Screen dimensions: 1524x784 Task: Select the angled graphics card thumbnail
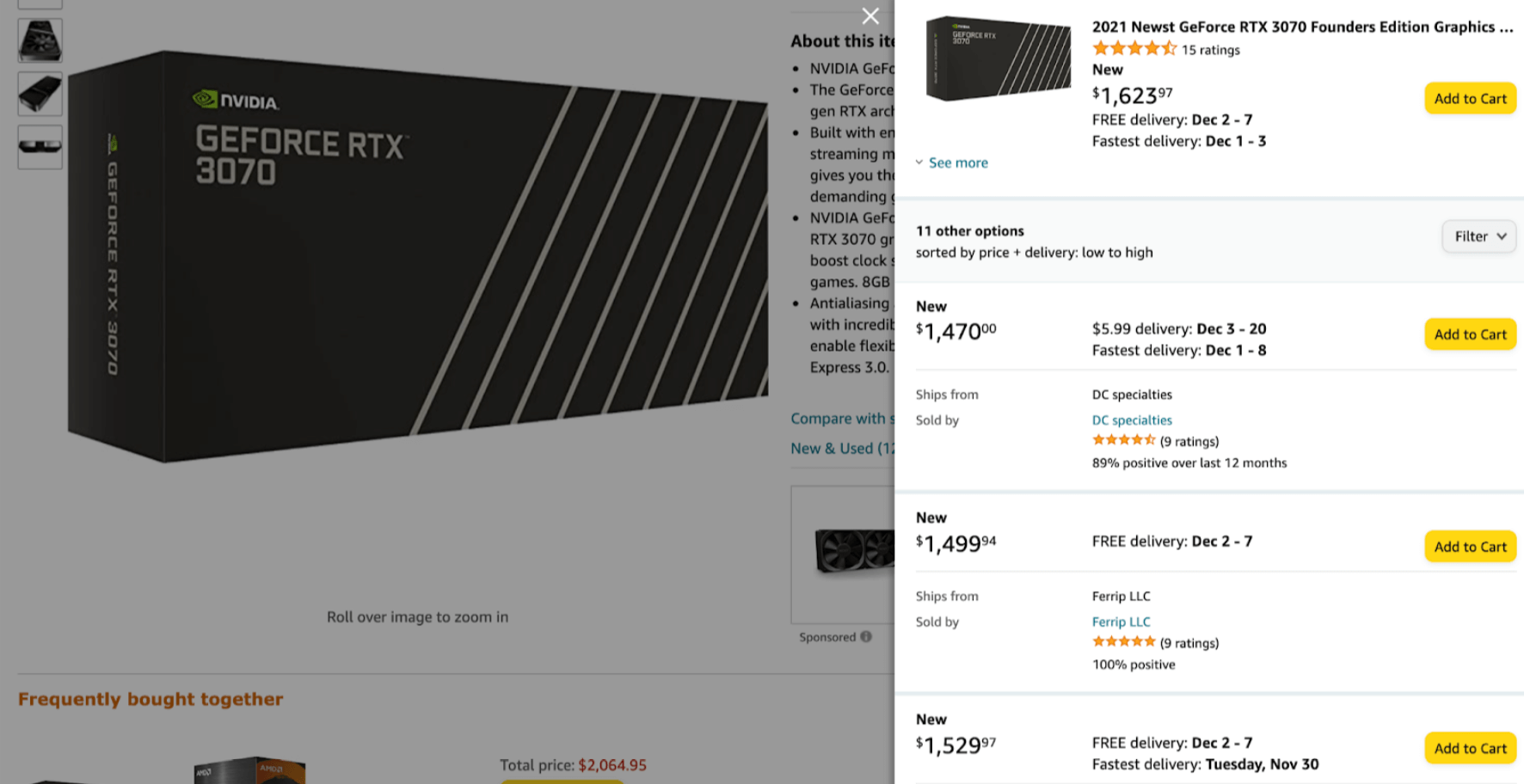click(40, 94)
